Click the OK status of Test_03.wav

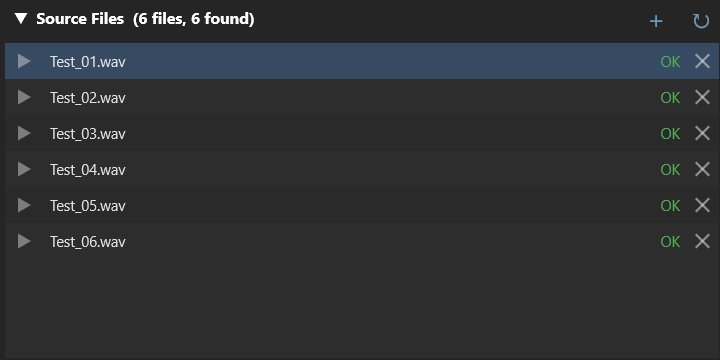(670, 134)
